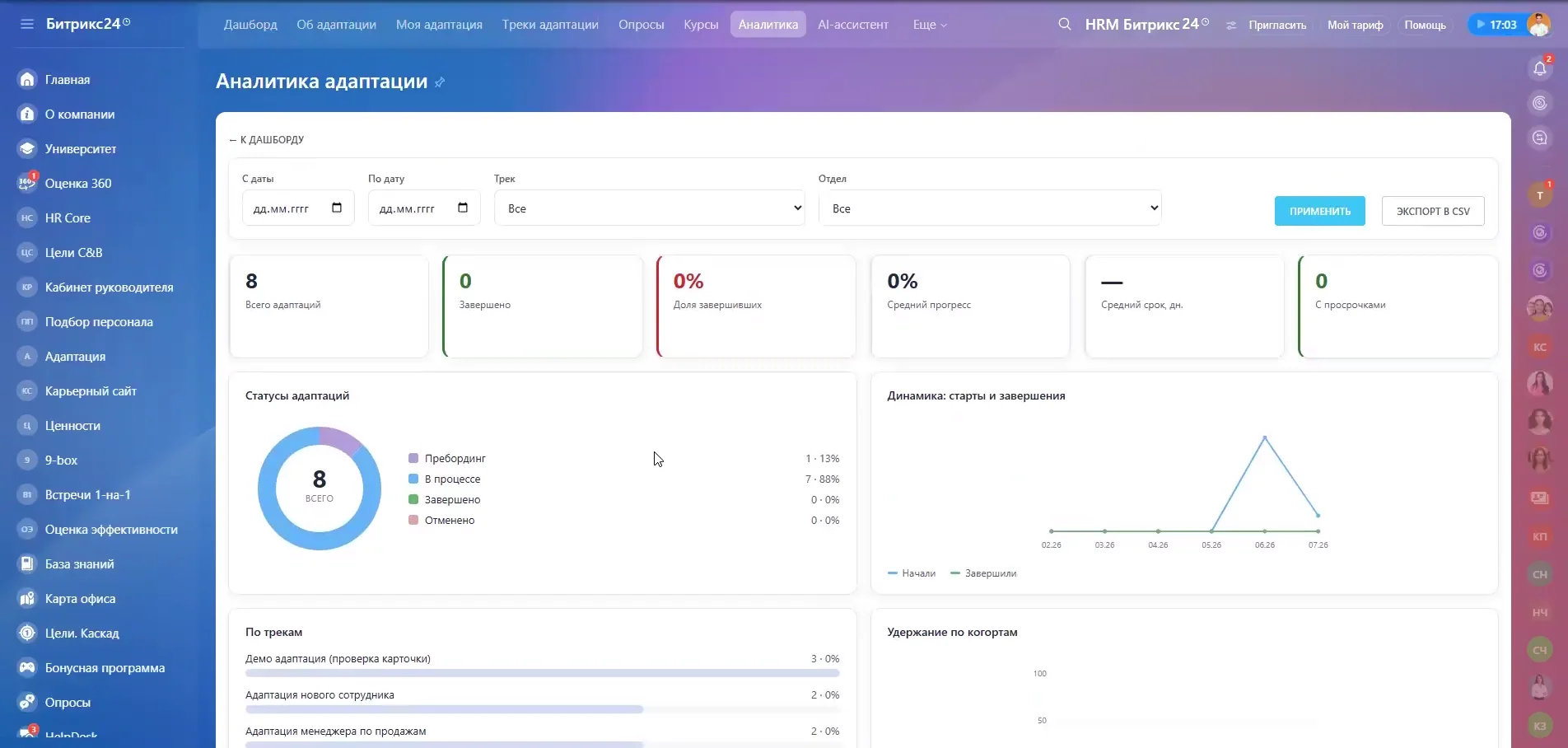Click the ПРИМЕНИТЬ button
Image resolution: width=1568 pixels, height=748 pixels.
point(1320,211)
